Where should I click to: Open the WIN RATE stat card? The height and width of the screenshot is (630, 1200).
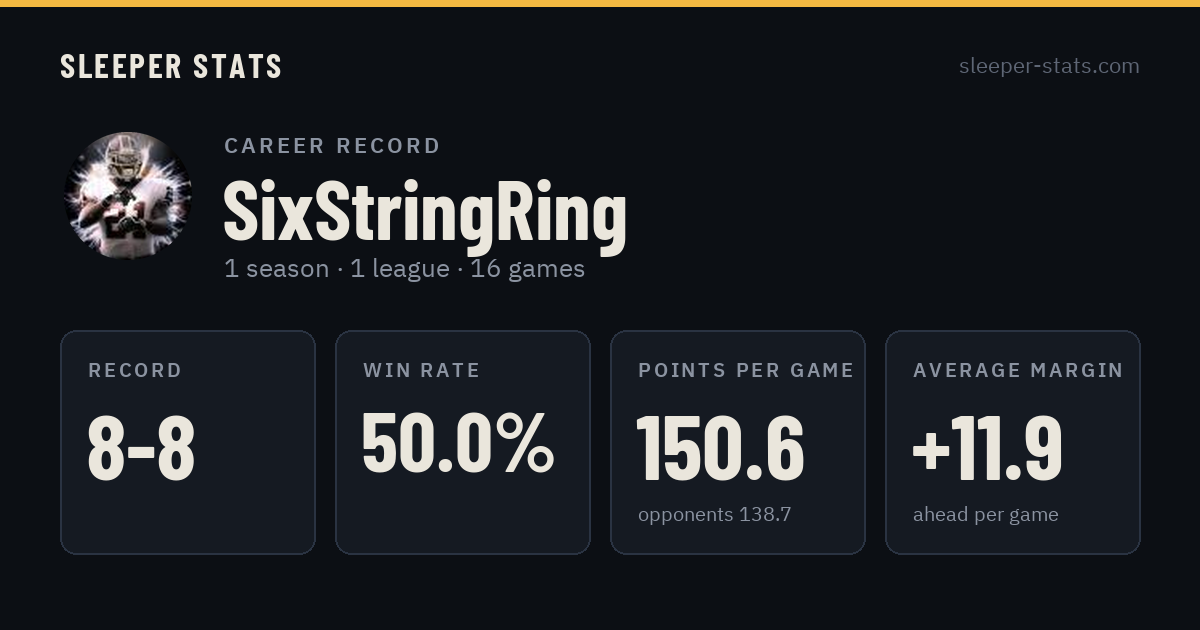click(463, 442)
